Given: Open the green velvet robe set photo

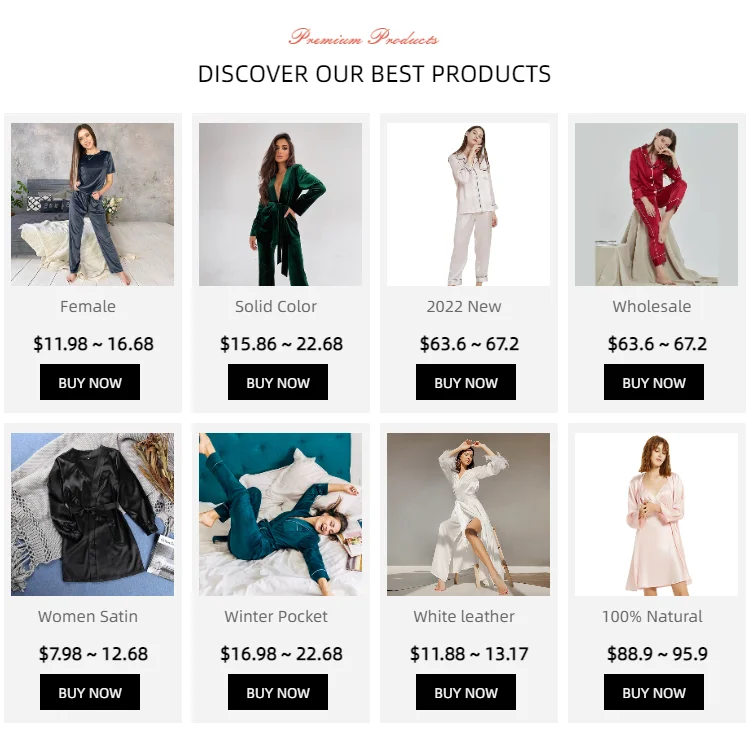Looking at the screenshot, I should pyautogui.click(x=281, y=204).
